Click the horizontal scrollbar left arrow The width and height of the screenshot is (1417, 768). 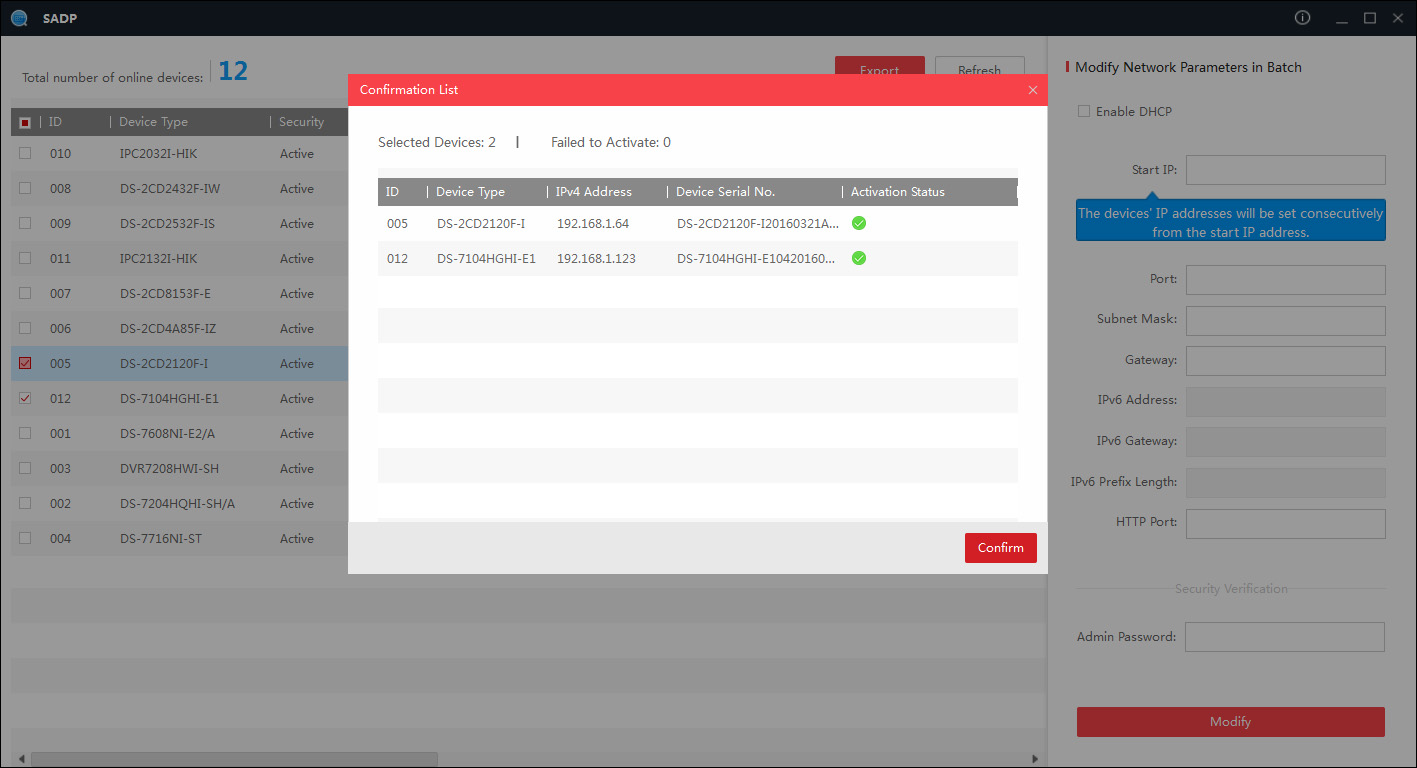click(x=20, y=759)
